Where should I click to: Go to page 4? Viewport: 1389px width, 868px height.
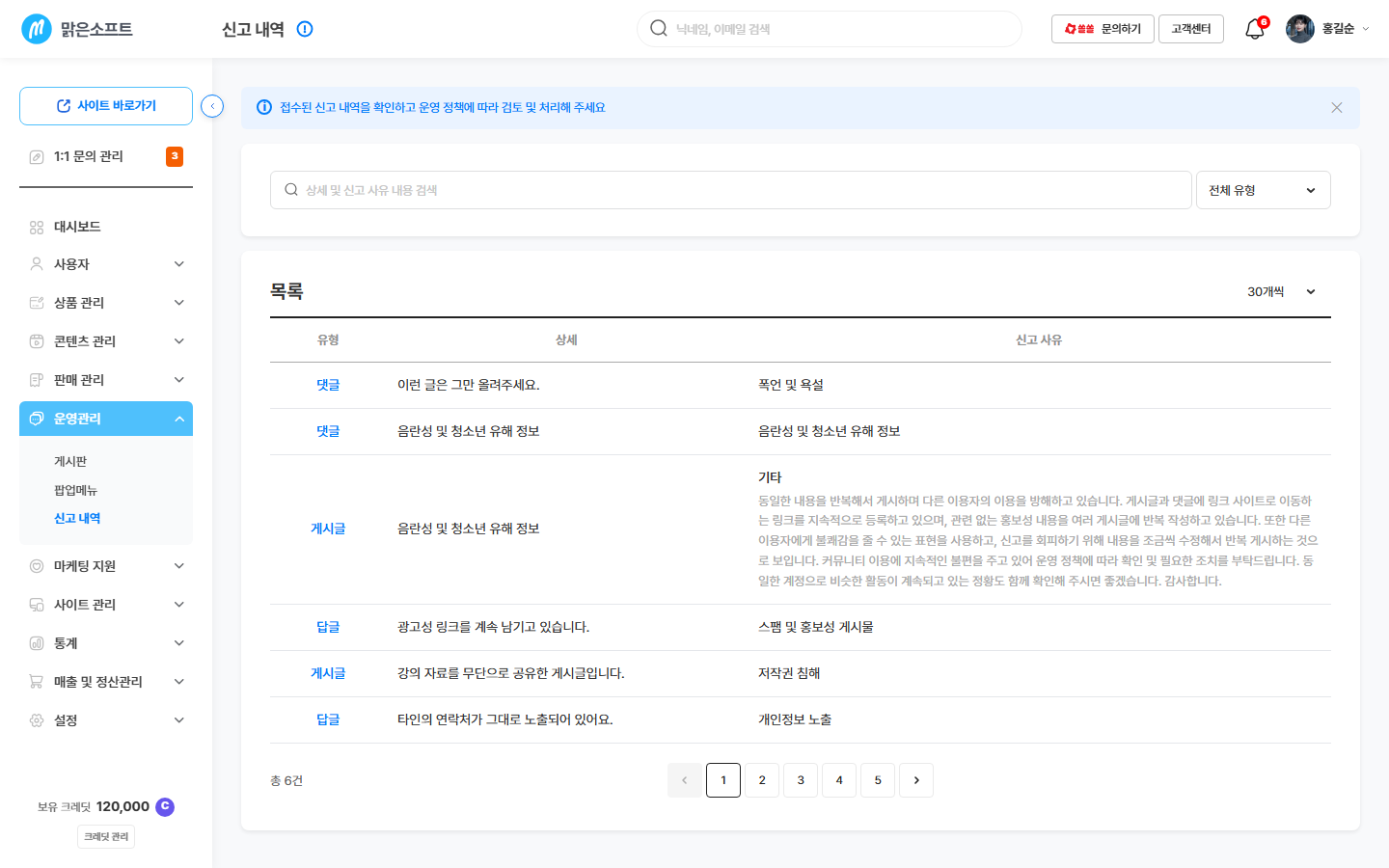point(839,780)
